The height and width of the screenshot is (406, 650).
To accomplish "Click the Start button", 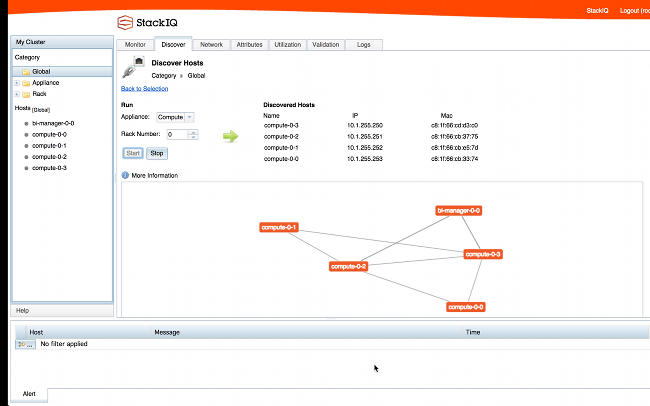I will [x=133, y=153].
